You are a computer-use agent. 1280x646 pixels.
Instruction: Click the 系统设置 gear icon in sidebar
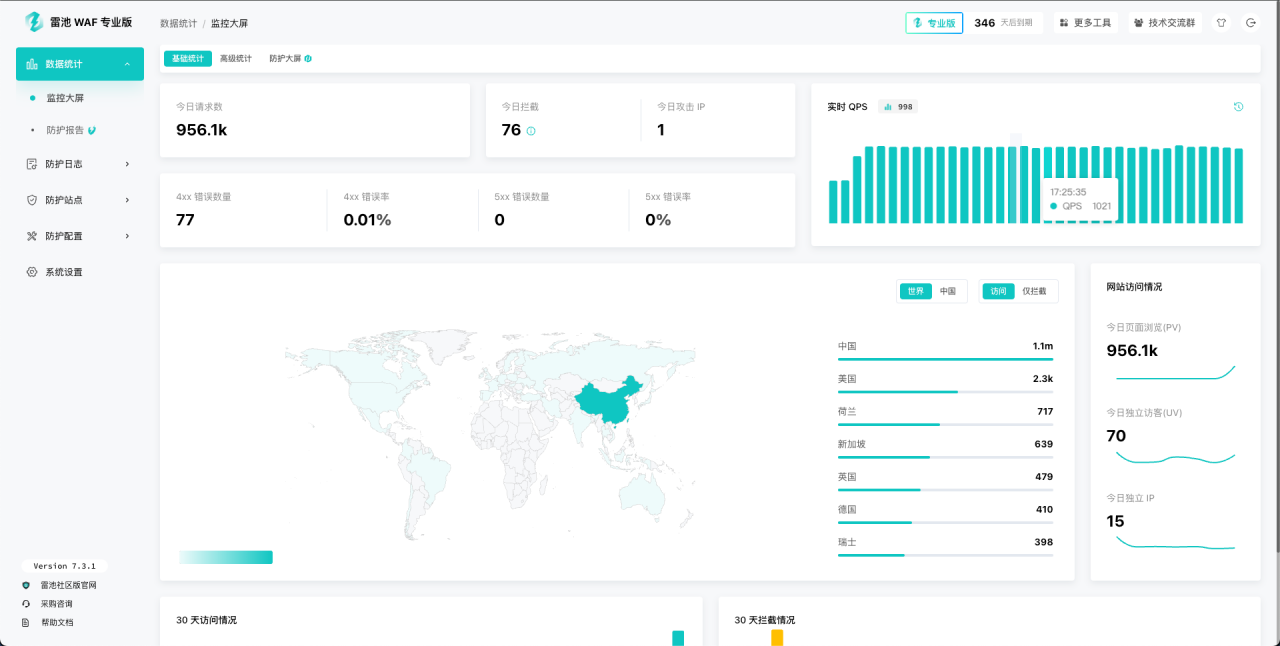pos(32,272)
